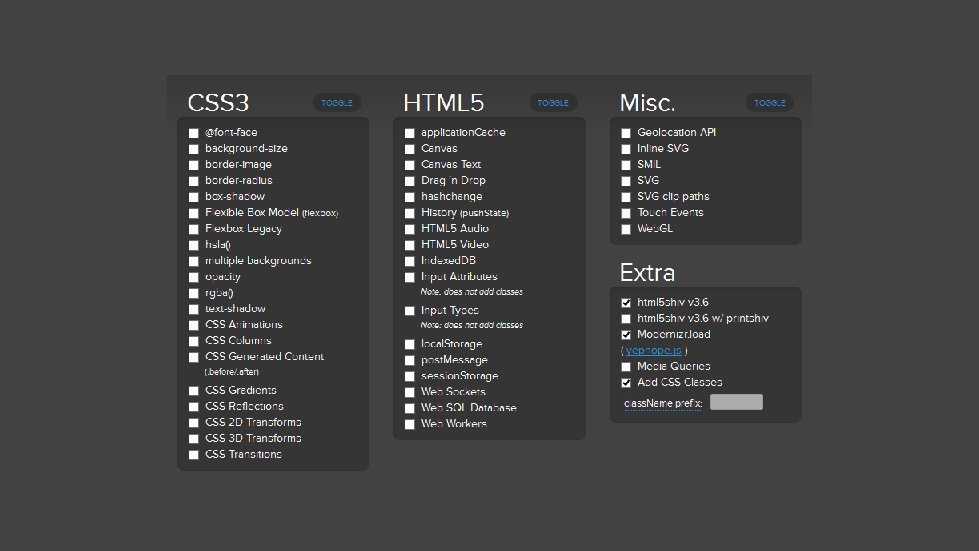Tick the box-shadow checkbox
The width and height of the screenshot is (979, 551).
pos(194,197)
